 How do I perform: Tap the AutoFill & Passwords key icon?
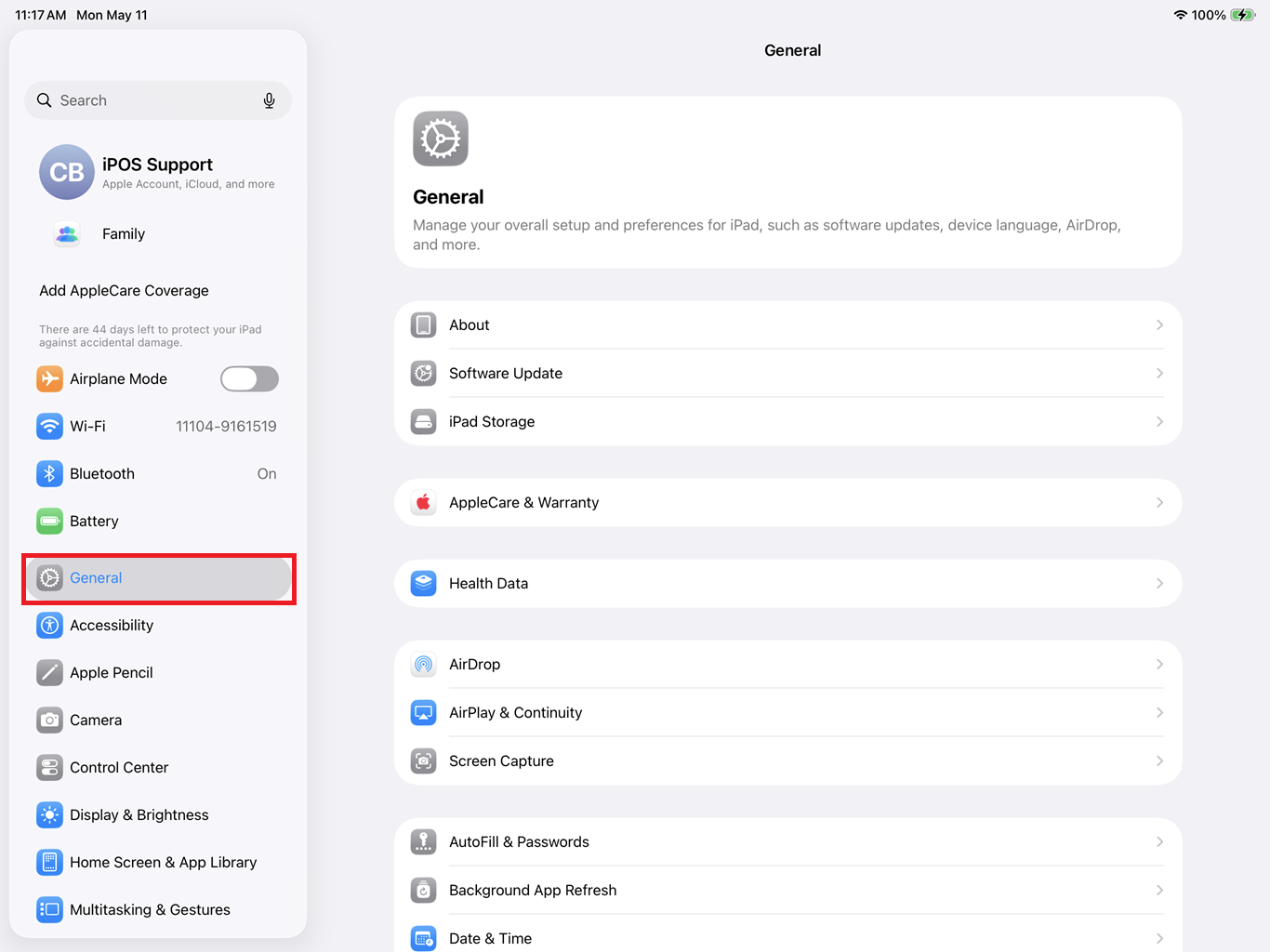click(x=424, y=841)
